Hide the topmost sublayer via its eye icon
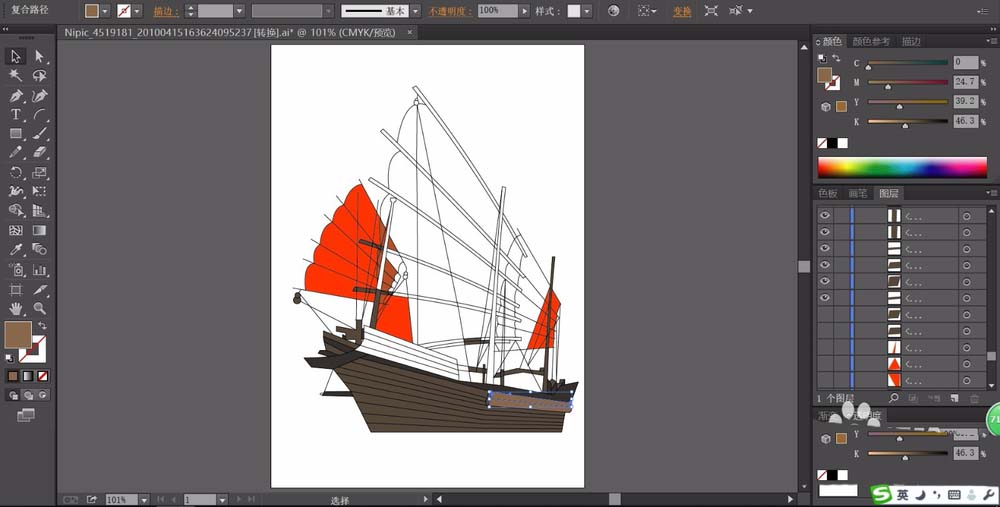The height and width of the screenshot is (507, 1000). pos(825,216)
